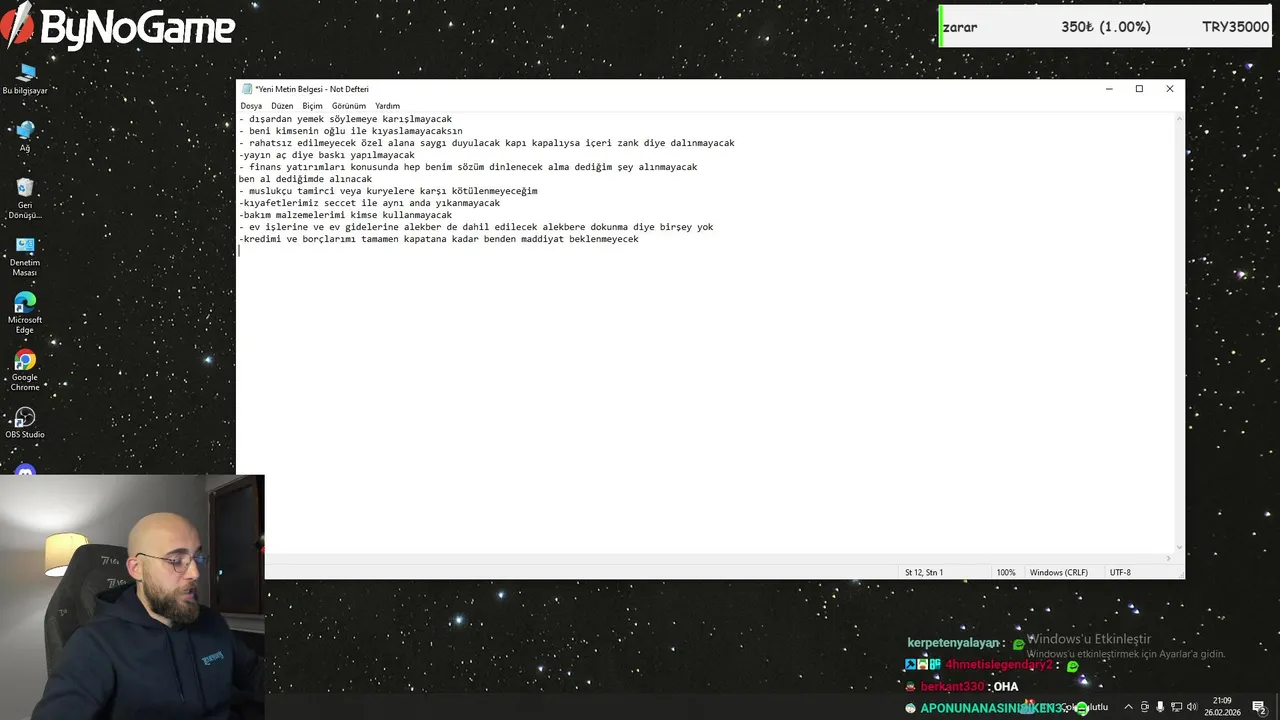Image resolution: width=1280 pixels, height=720 pixels.
Task: Click the Windows (CRLF) status entry
Action: pyautogui.click(x=1059, y=572)
